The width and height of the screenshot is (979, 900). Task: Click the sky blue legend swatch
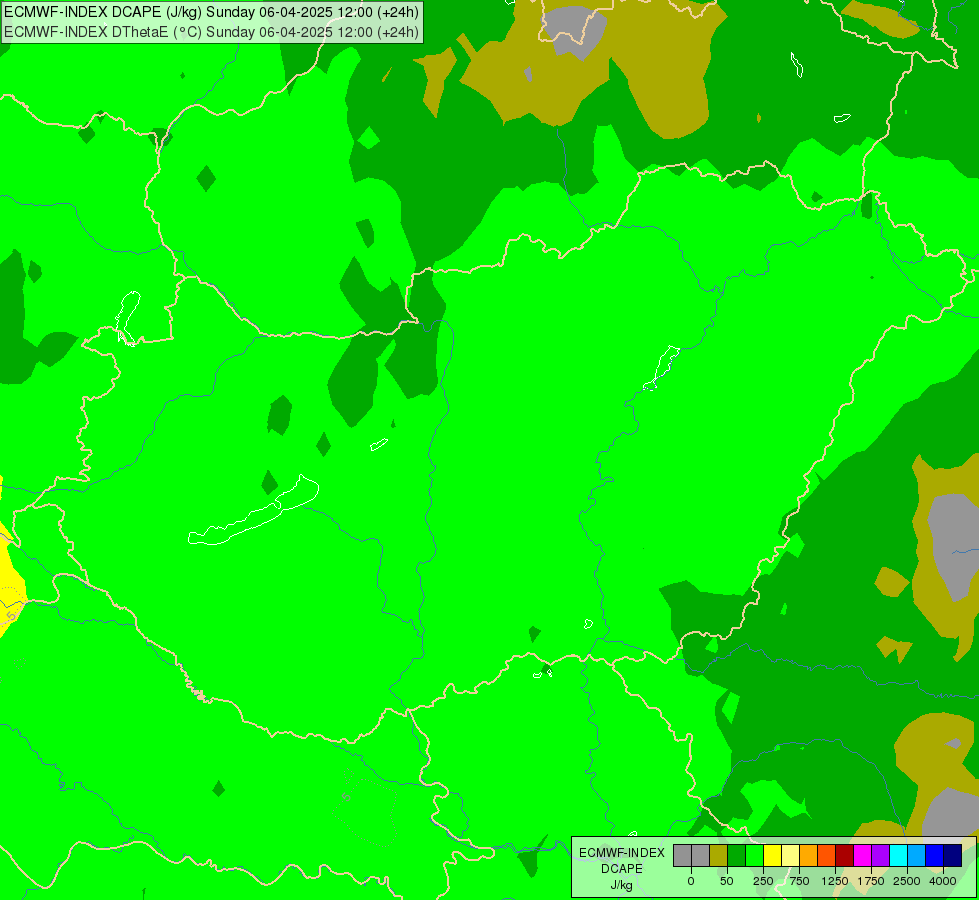pos(917,856)
